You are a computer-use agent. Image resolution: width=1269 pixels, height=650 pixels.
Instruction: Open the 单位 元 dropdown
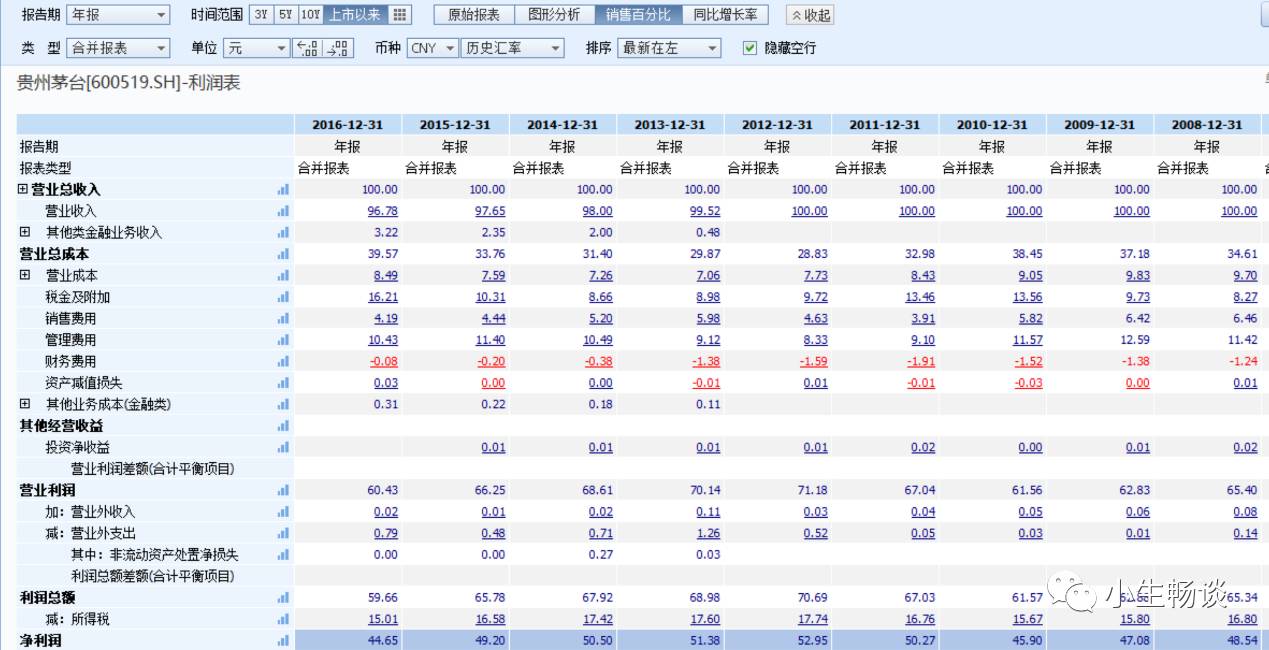coord(257,48)
